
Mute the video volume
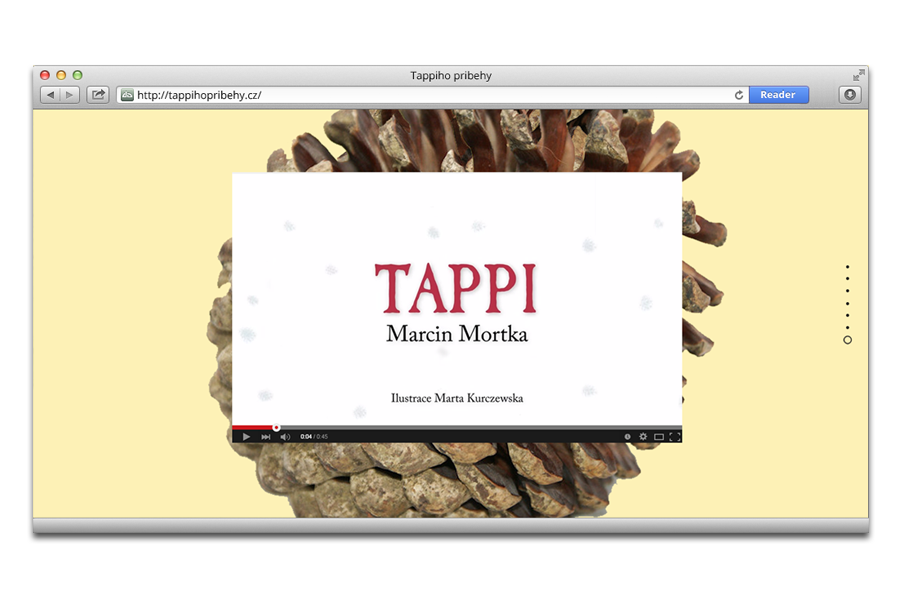point(284,437)
